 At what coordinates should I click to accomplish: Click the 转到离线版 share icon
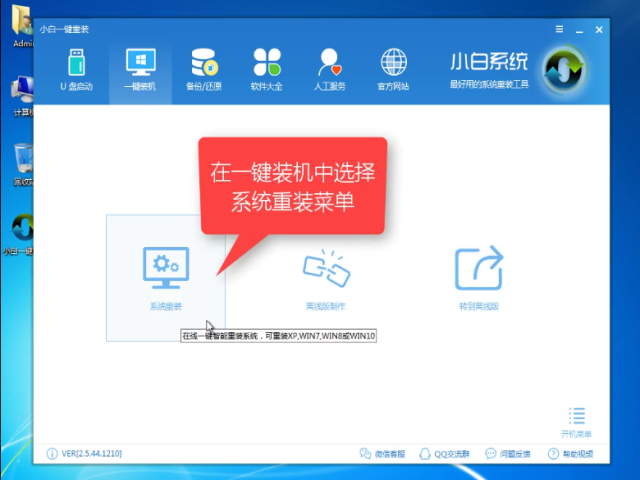click(x=478, y=268)
